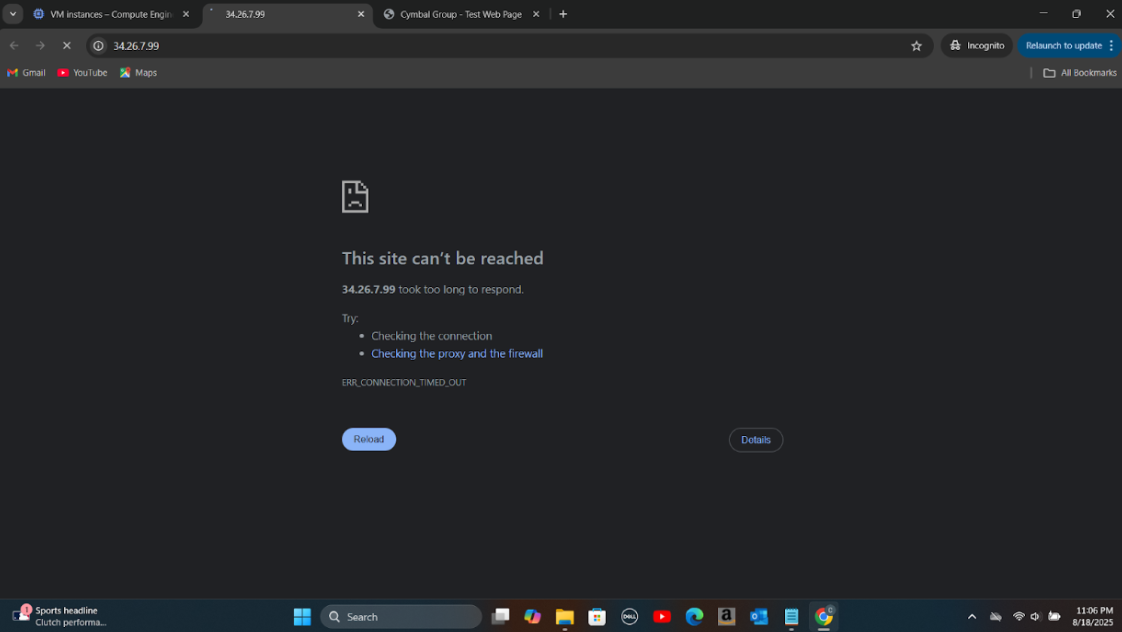Image resolution: width=1122 pixels, height=632 pixels.
Task: Open the YouTube bookmark
Action: coord(82,73)
